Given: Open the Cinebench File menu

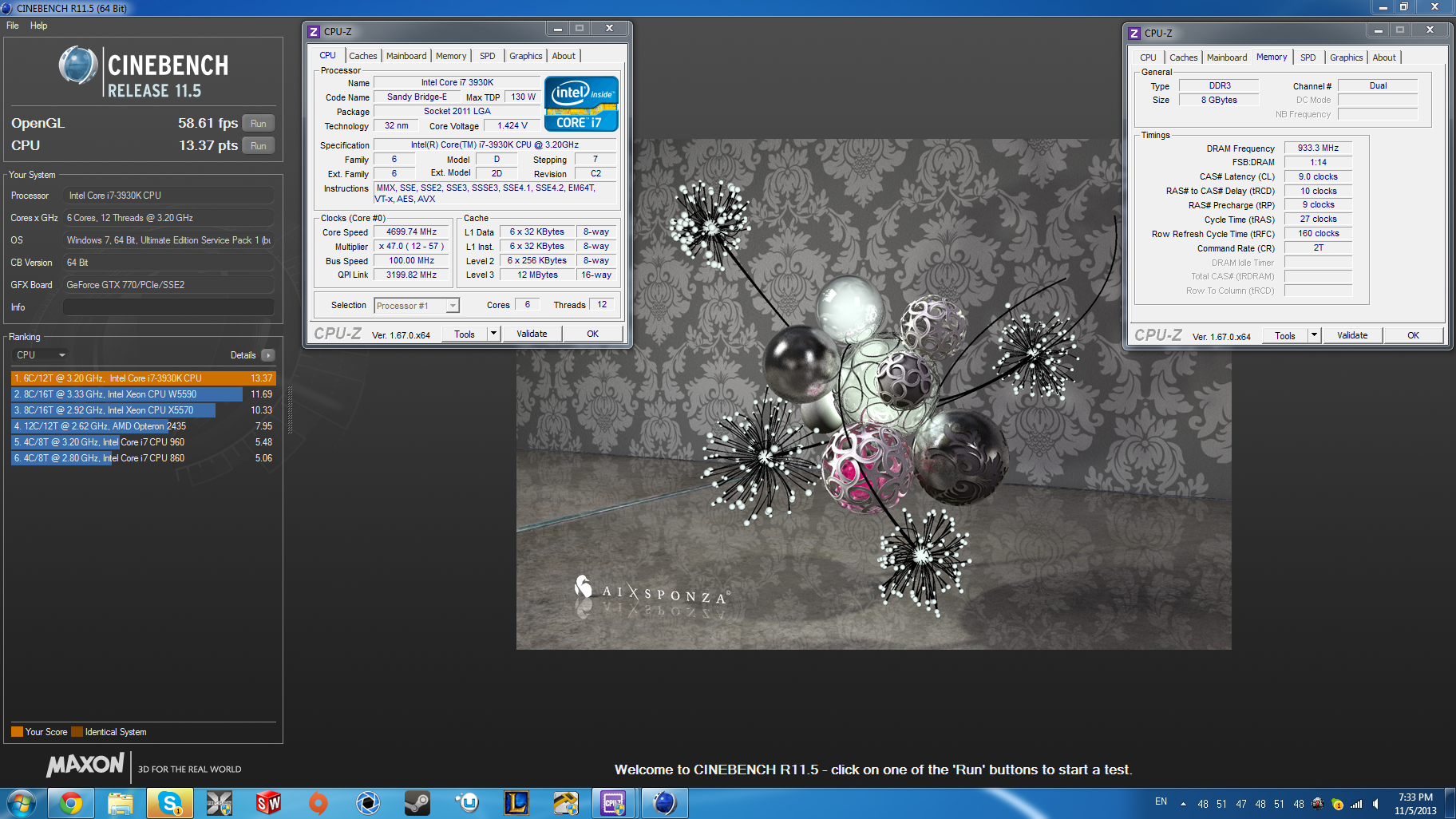Looking at the screenshot, I should 13,26.
